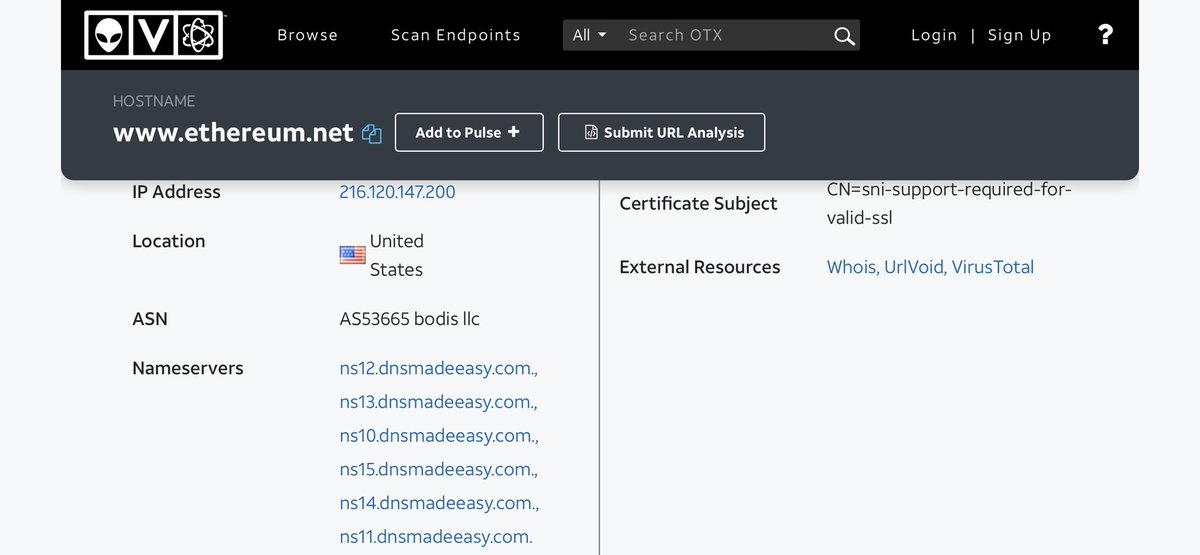1200x555 pixels.
Task: Copy hostname with the copy icon
Action: coord(372,133)
